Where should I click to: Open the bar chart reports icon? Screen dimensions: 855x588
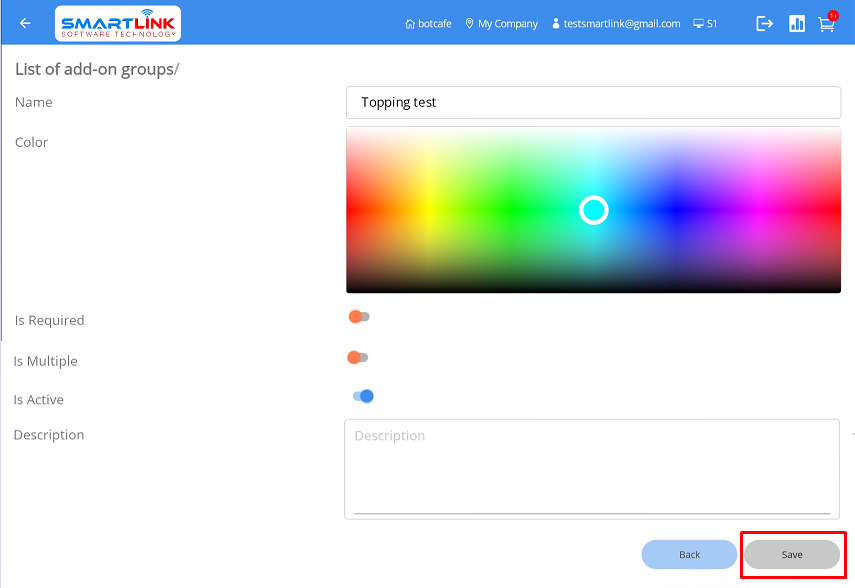(x=797, y=24)
